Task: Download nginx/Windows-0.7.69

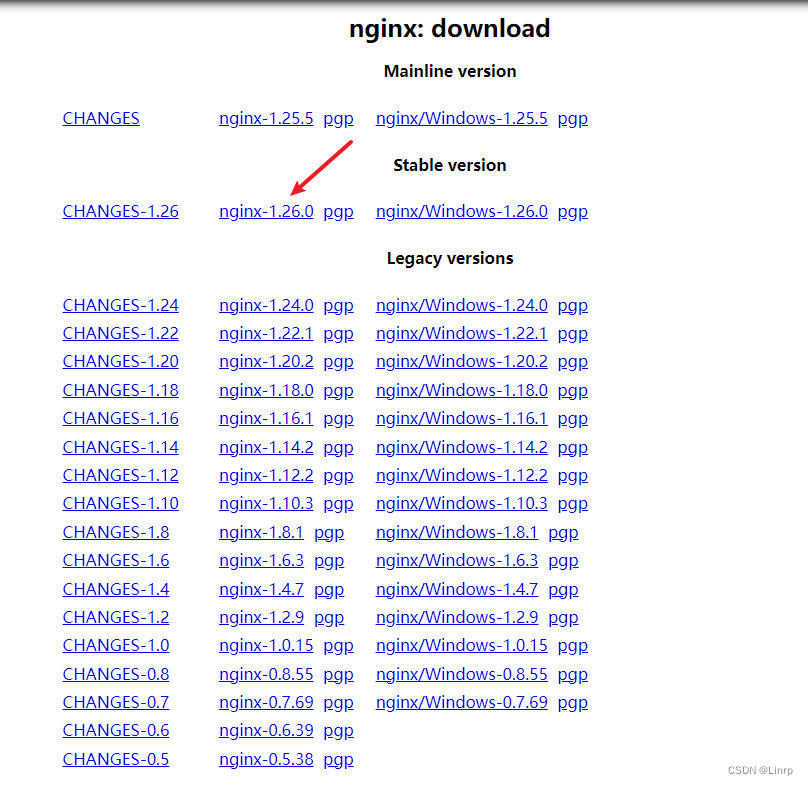Action: (462, 702)
